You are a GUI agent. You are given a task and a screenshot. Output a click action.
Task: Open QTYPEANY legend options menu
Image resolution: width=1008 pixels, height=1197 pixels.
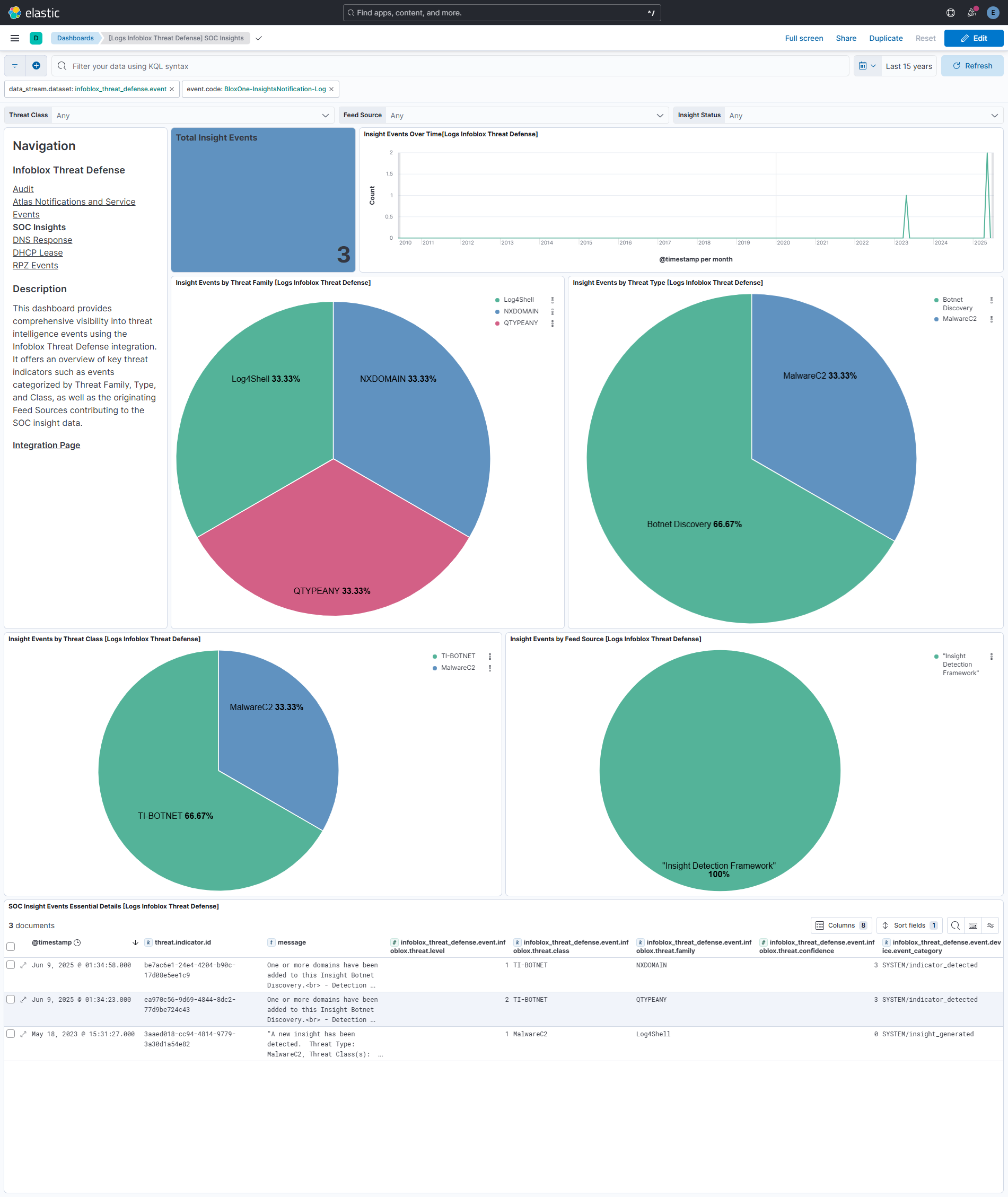(553, 324)
